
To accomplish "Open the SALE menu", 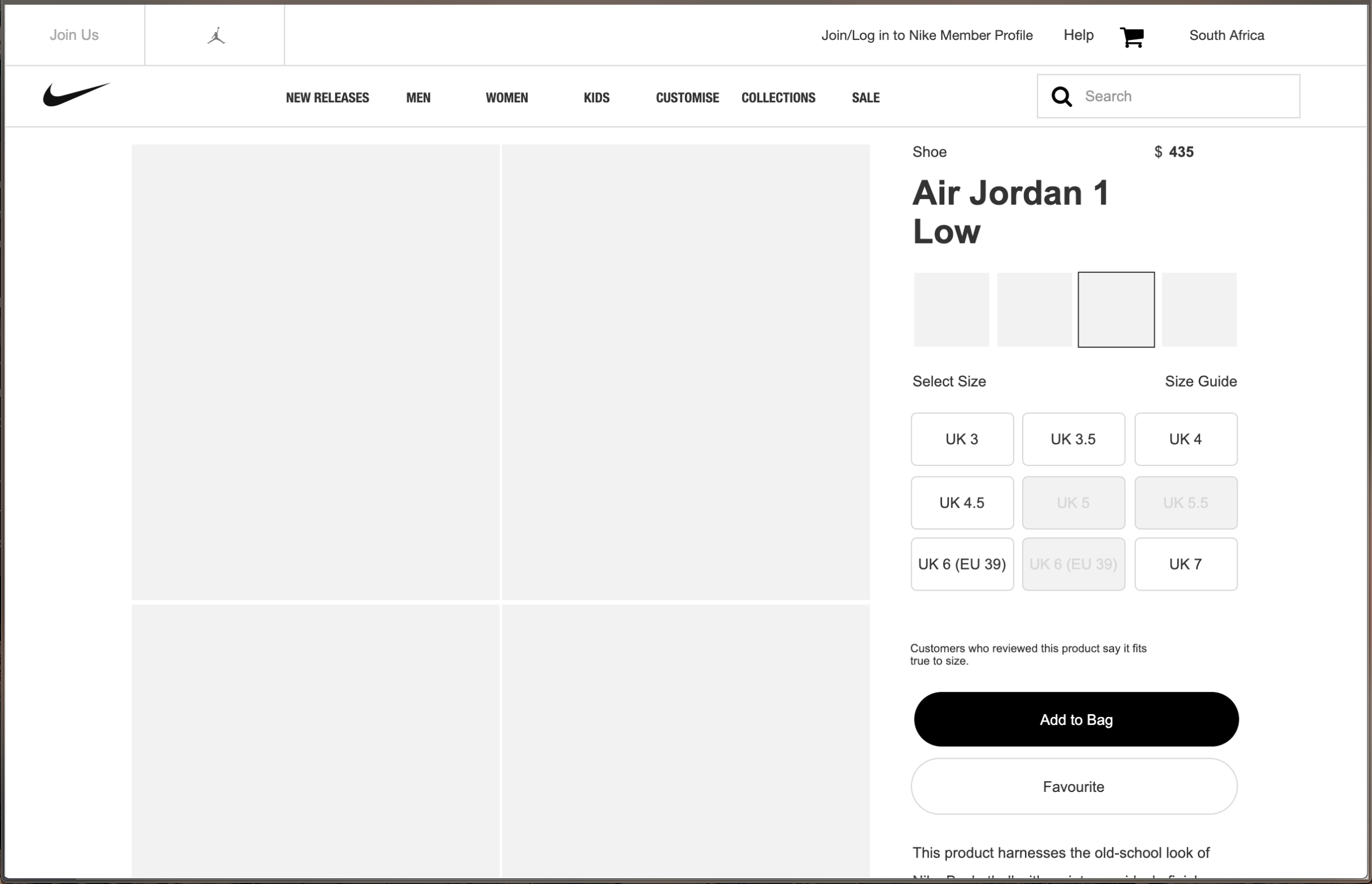I will [866, 98].
